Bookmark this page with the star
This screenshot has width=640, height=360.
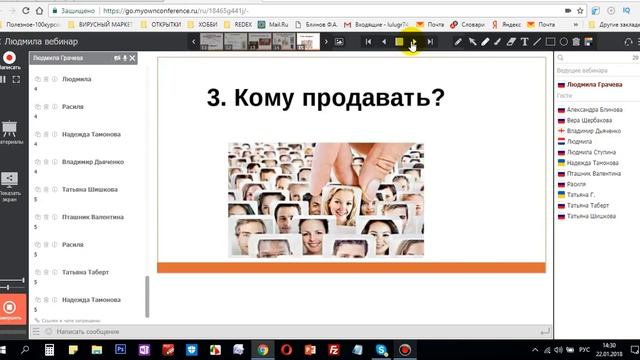click(x=580, y=11)
